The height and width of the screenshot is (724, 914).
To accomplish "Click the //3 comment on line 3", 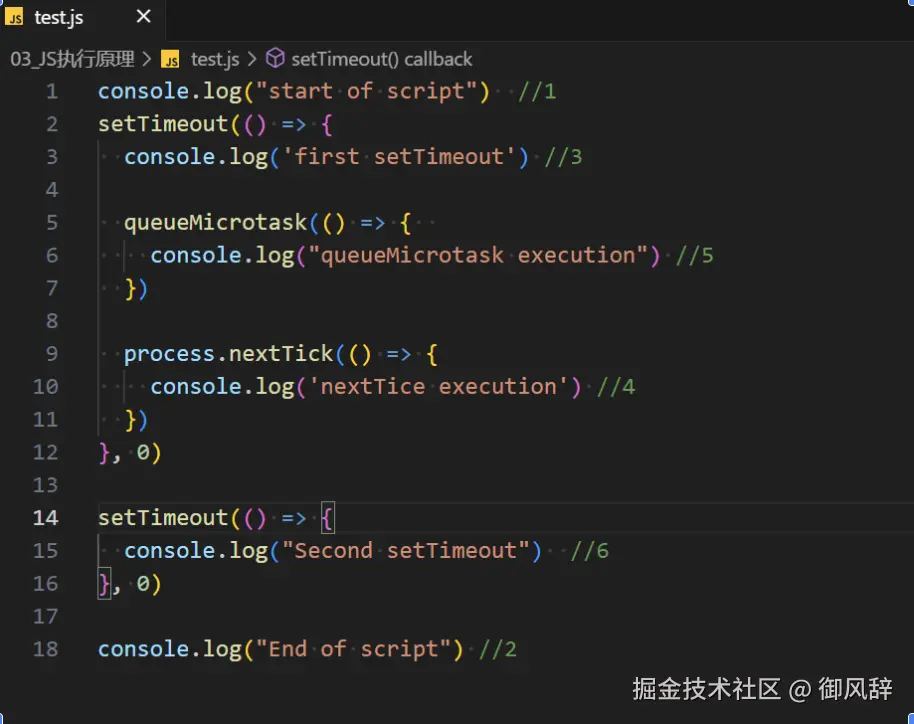I will point(563,157).
